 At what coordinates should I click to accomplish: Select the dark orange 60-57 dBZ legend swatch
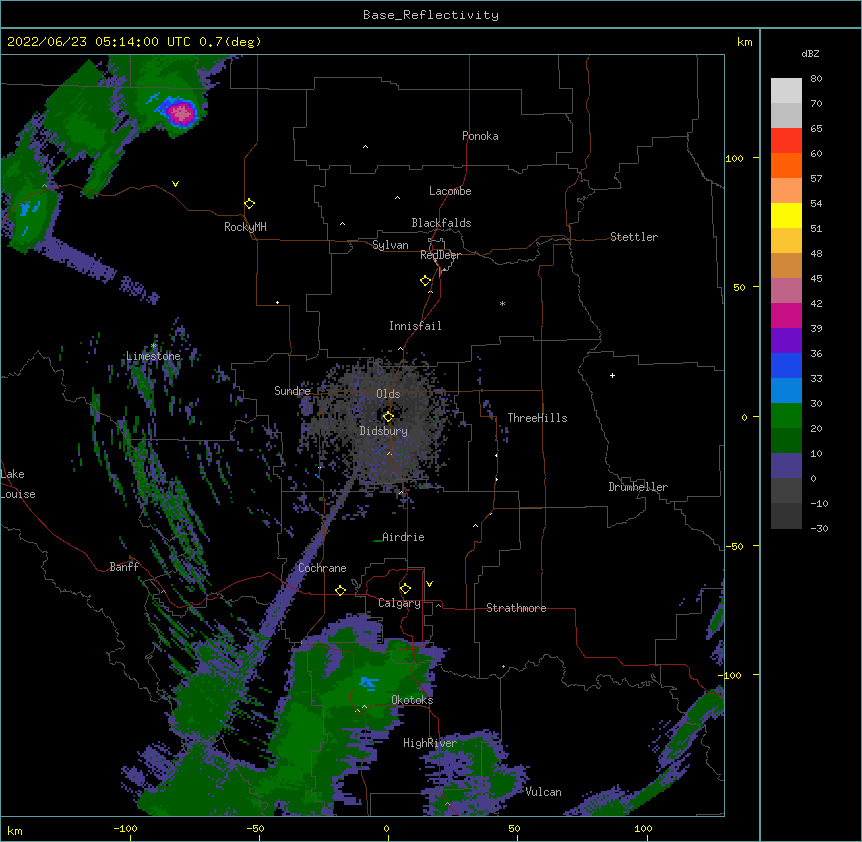(786, 165)
